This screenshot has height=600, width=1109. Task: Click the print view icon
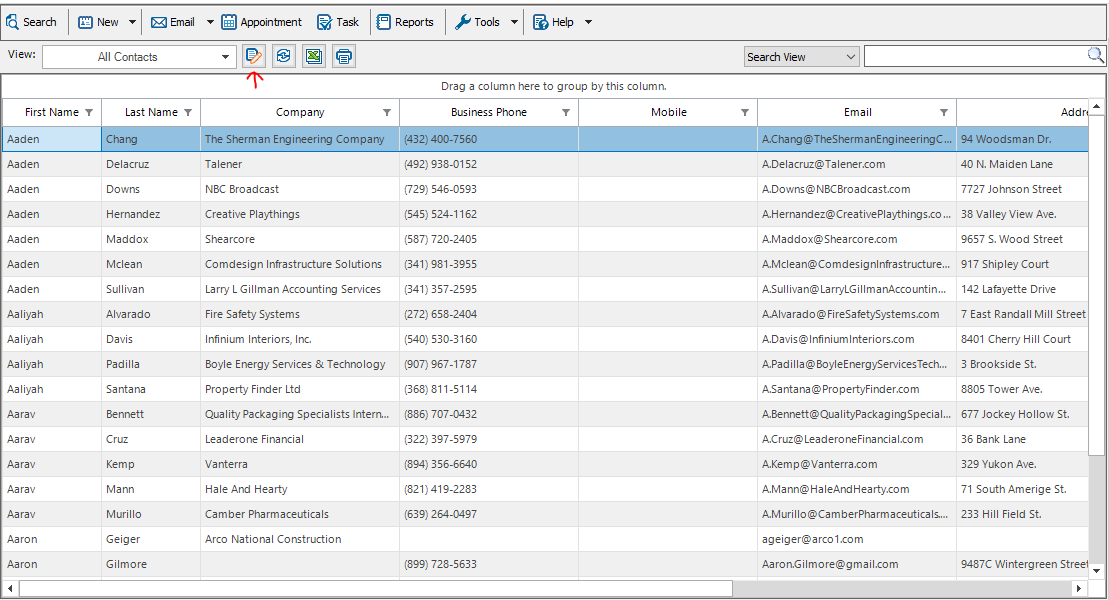click(344, 56)
